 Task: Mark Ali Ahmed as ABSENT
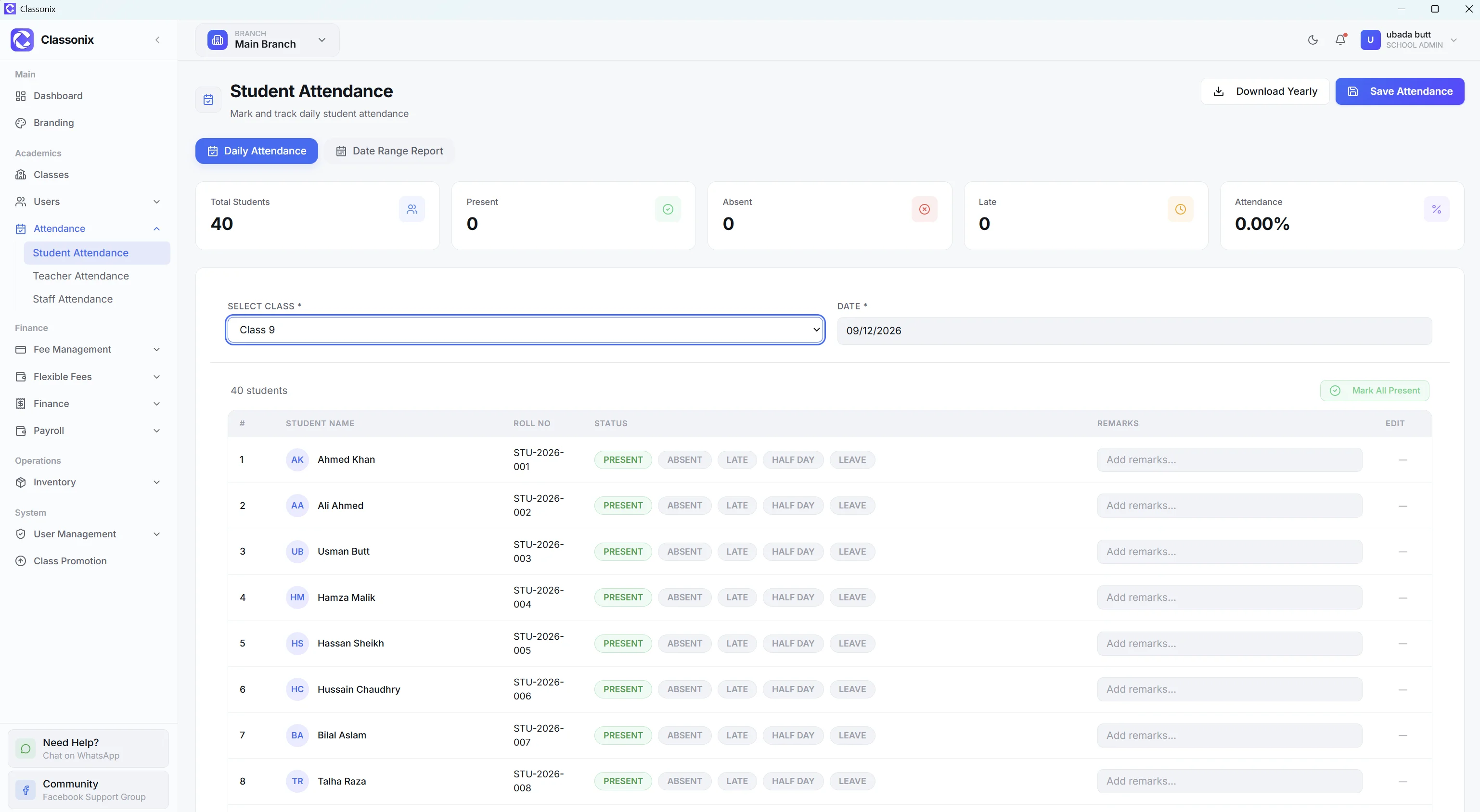point(684,506)
